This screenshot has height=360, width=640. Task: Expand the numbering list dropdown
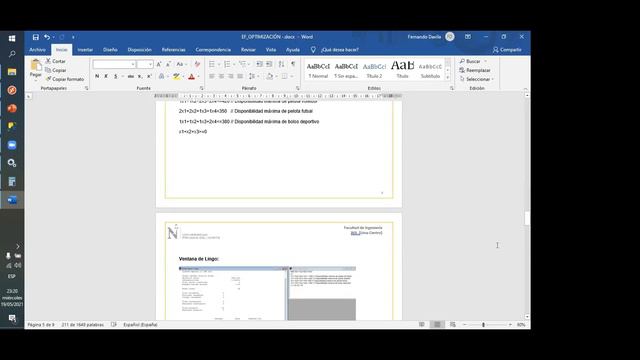click(234, 64)
